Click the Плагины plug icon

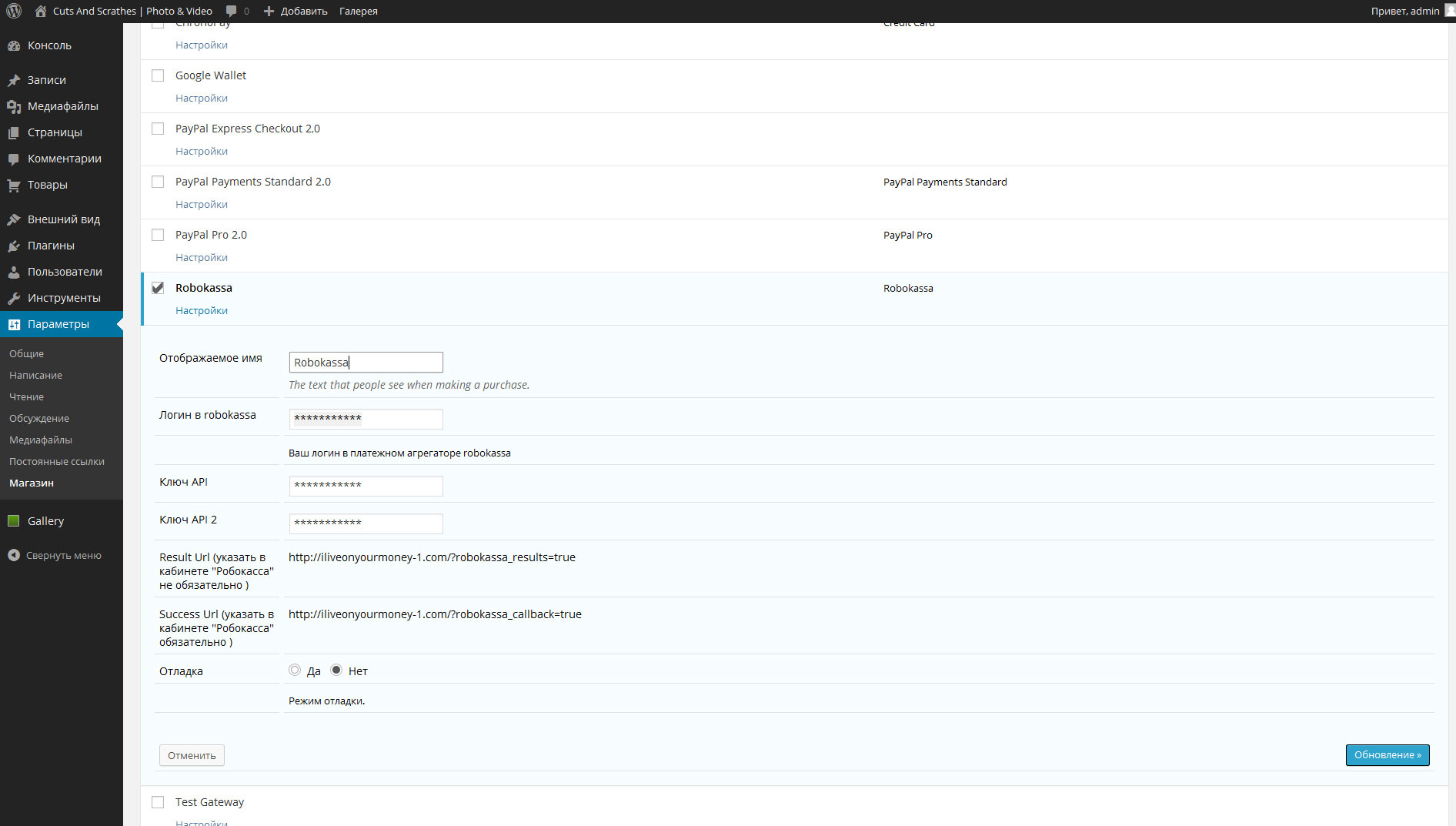[x=14, y=246]
